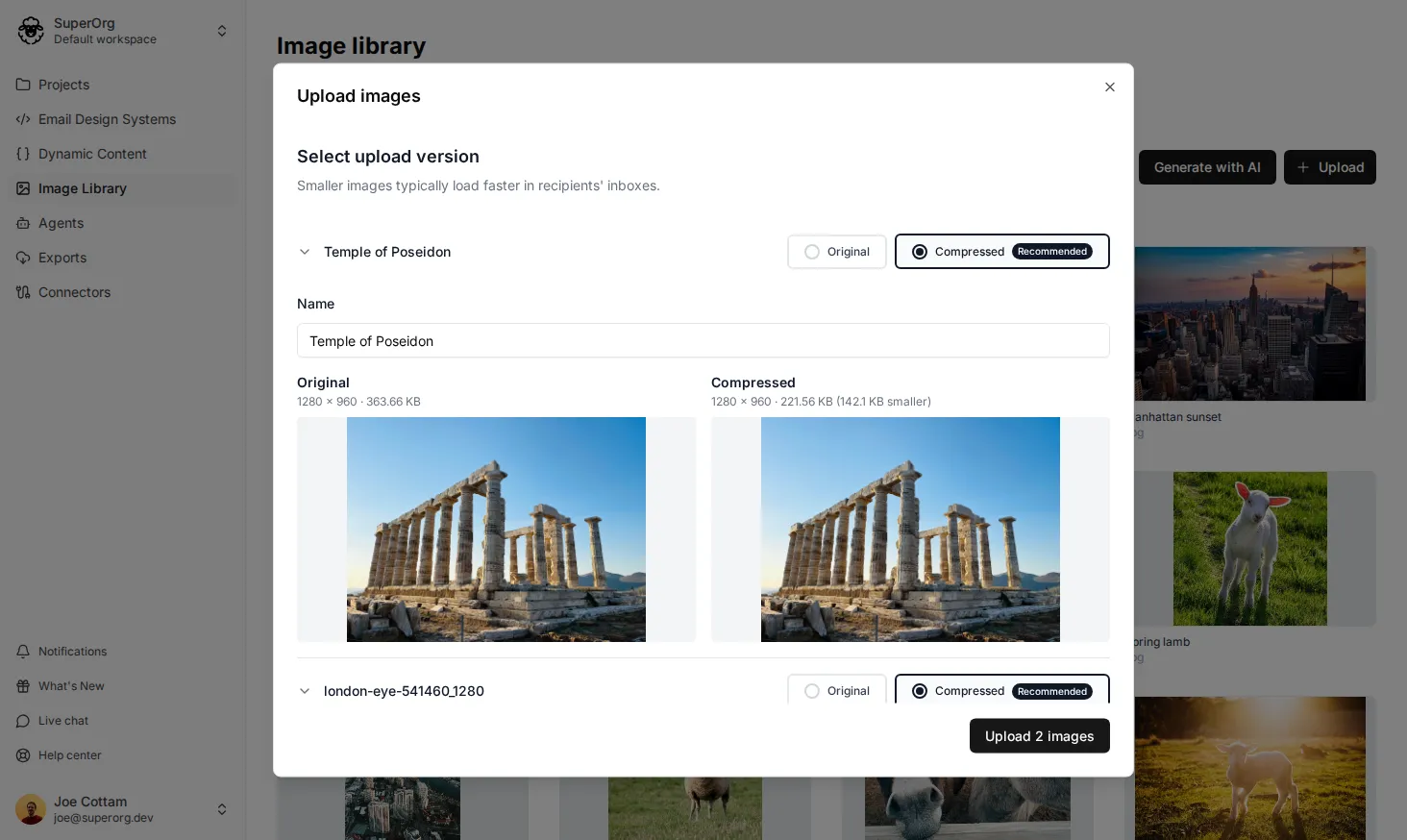
Task: Click the Name input field
Action: 703,340
